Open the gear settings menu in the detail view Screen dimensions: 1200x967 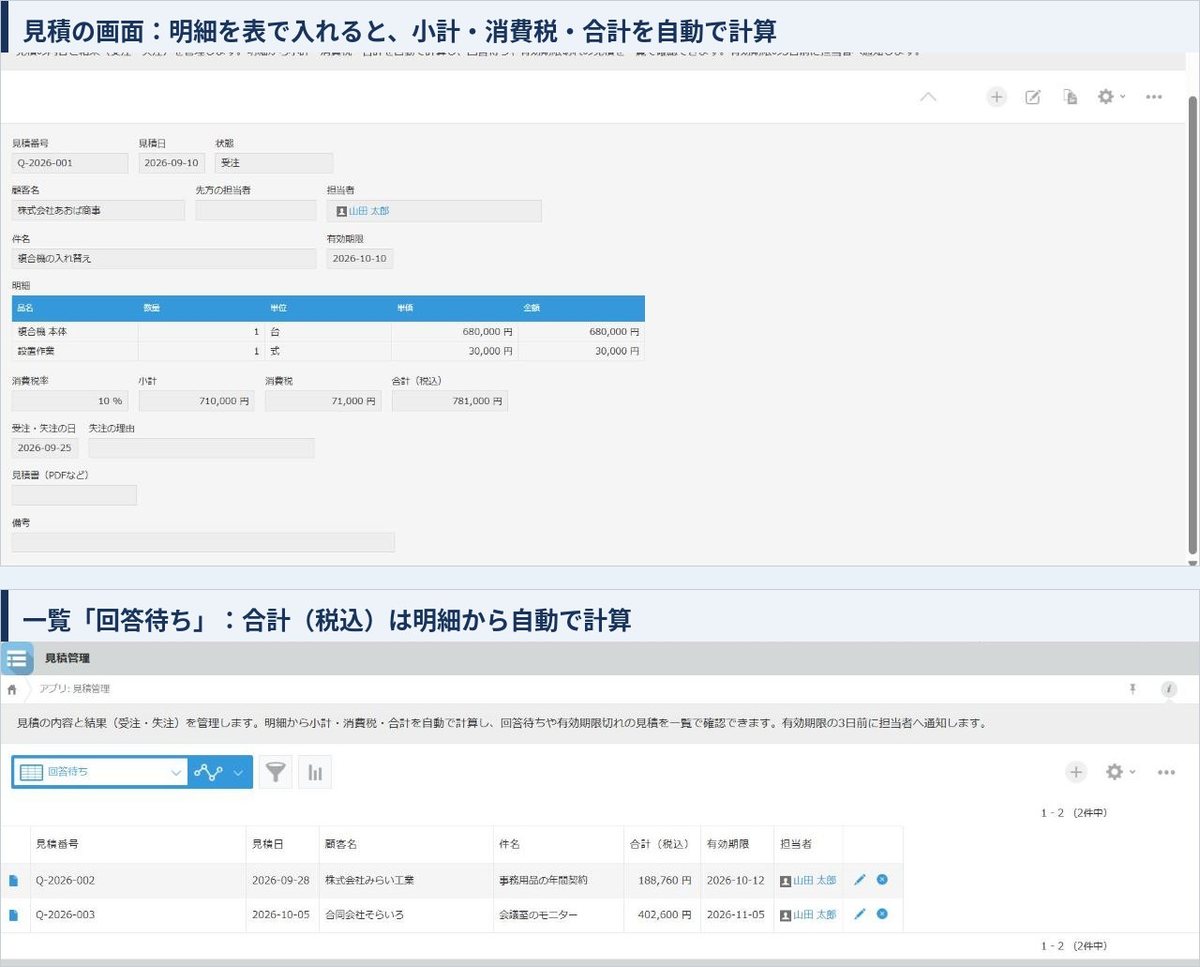[1110, 97]
